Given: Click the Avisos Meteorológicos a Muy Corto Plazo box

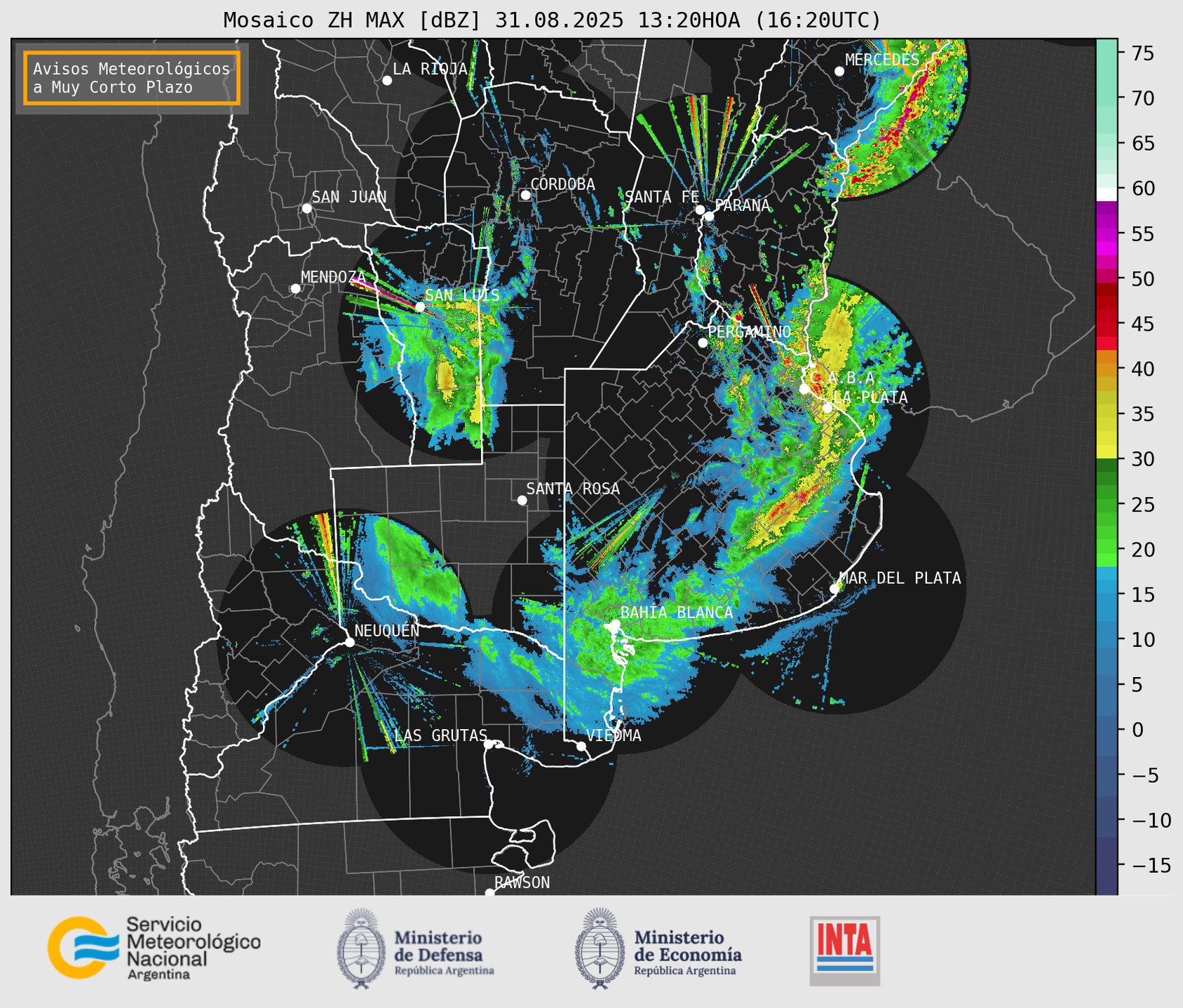Looking at the screenshot, I should pos(132,78).
